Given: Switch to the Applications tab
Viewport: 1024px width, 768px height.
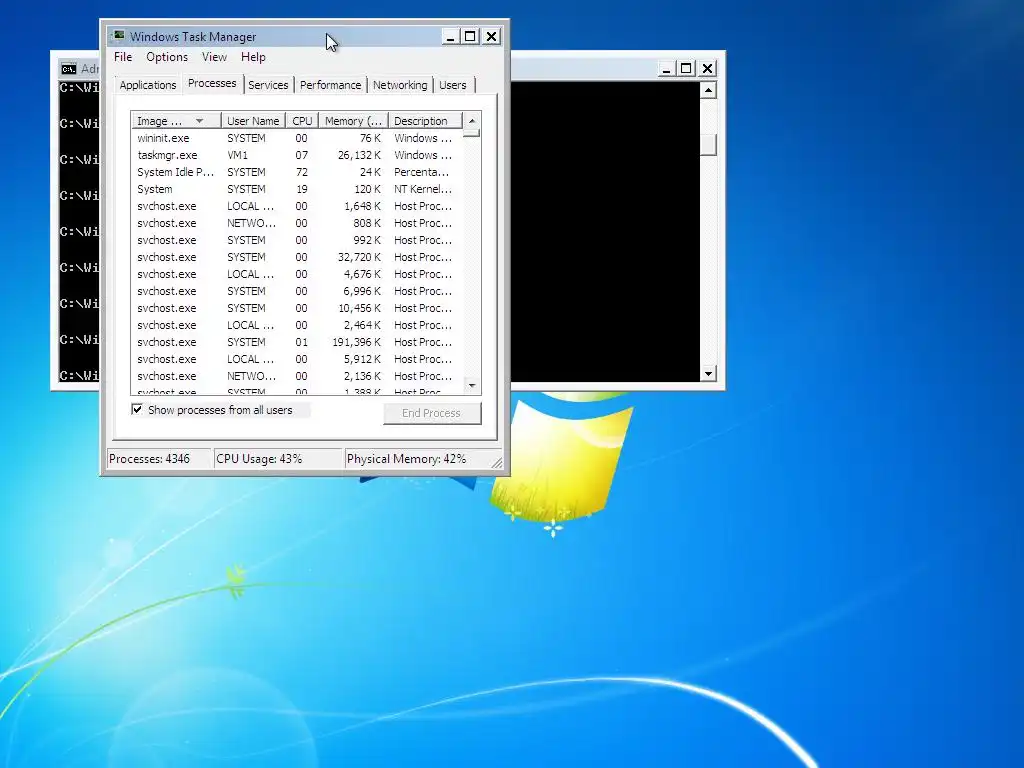Looking at the screenshot, I should pos(148,85).
